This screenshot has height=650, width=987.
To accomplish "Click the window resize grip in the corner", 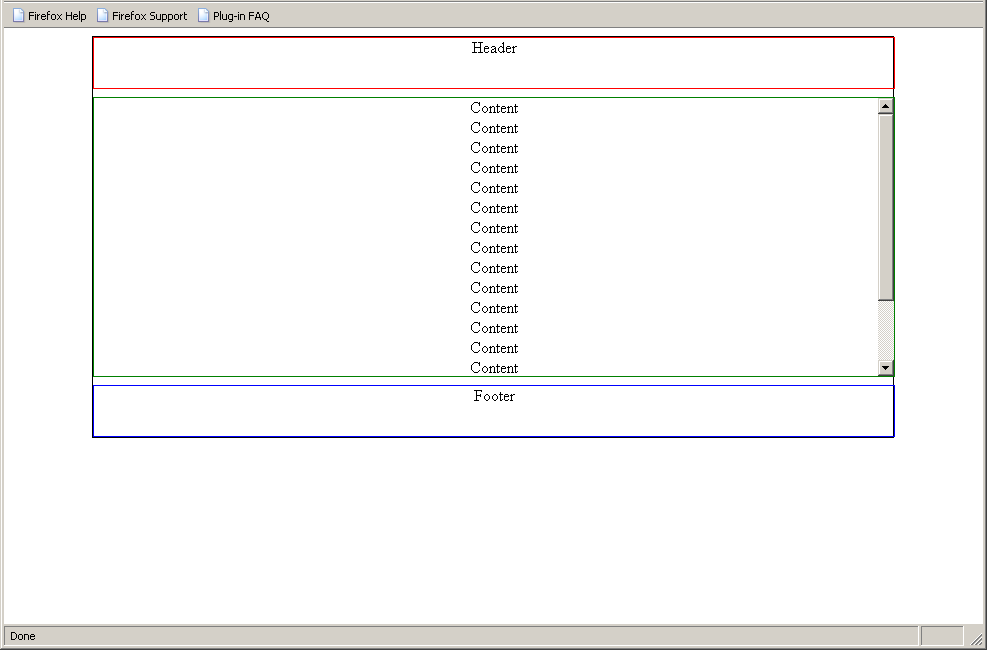I will [975, 638].
